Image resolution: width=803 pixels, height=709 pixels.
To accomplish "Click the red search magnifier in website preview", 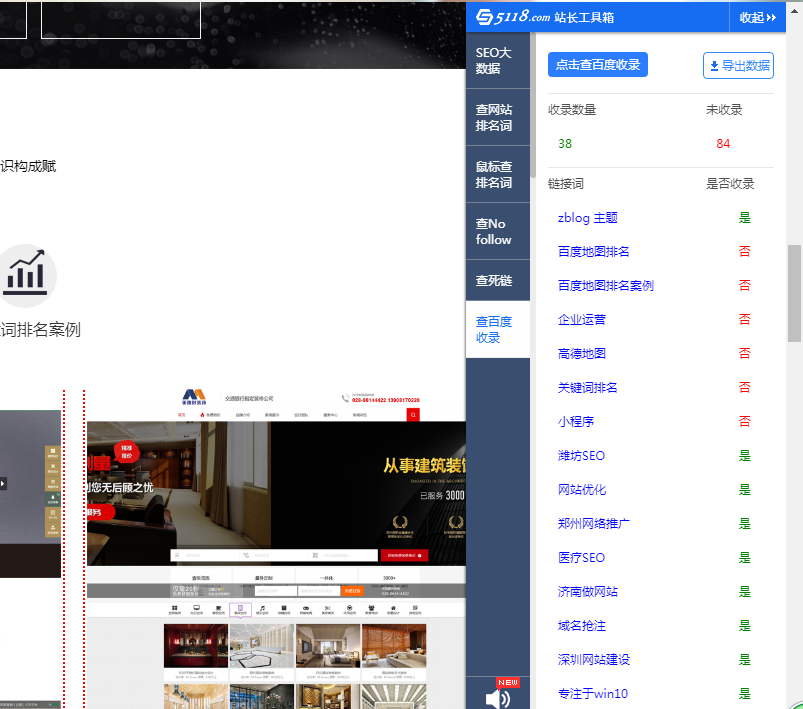I will pos(412,414).
